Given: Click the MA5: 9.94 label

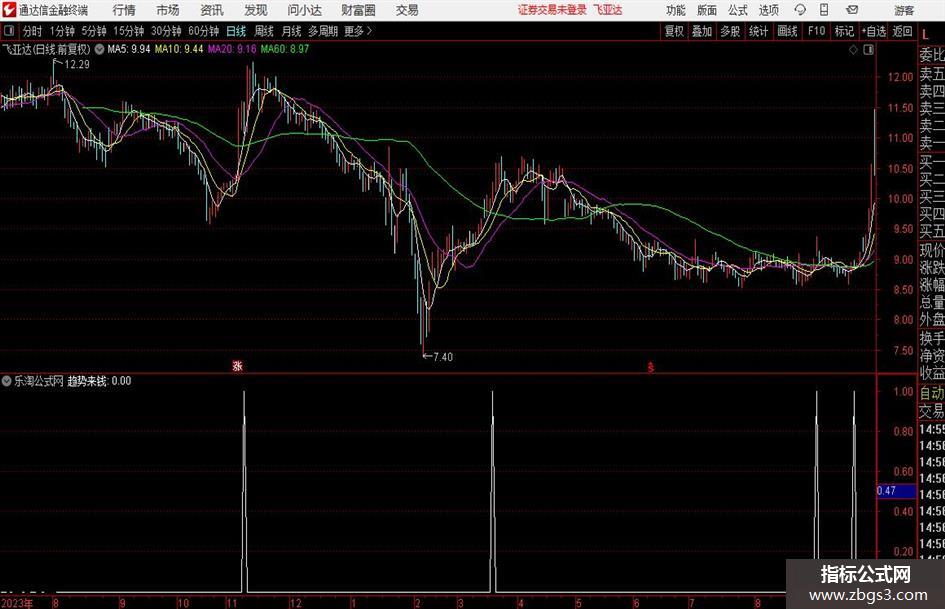Looking at the screenshot, I should tap(128, 49).
